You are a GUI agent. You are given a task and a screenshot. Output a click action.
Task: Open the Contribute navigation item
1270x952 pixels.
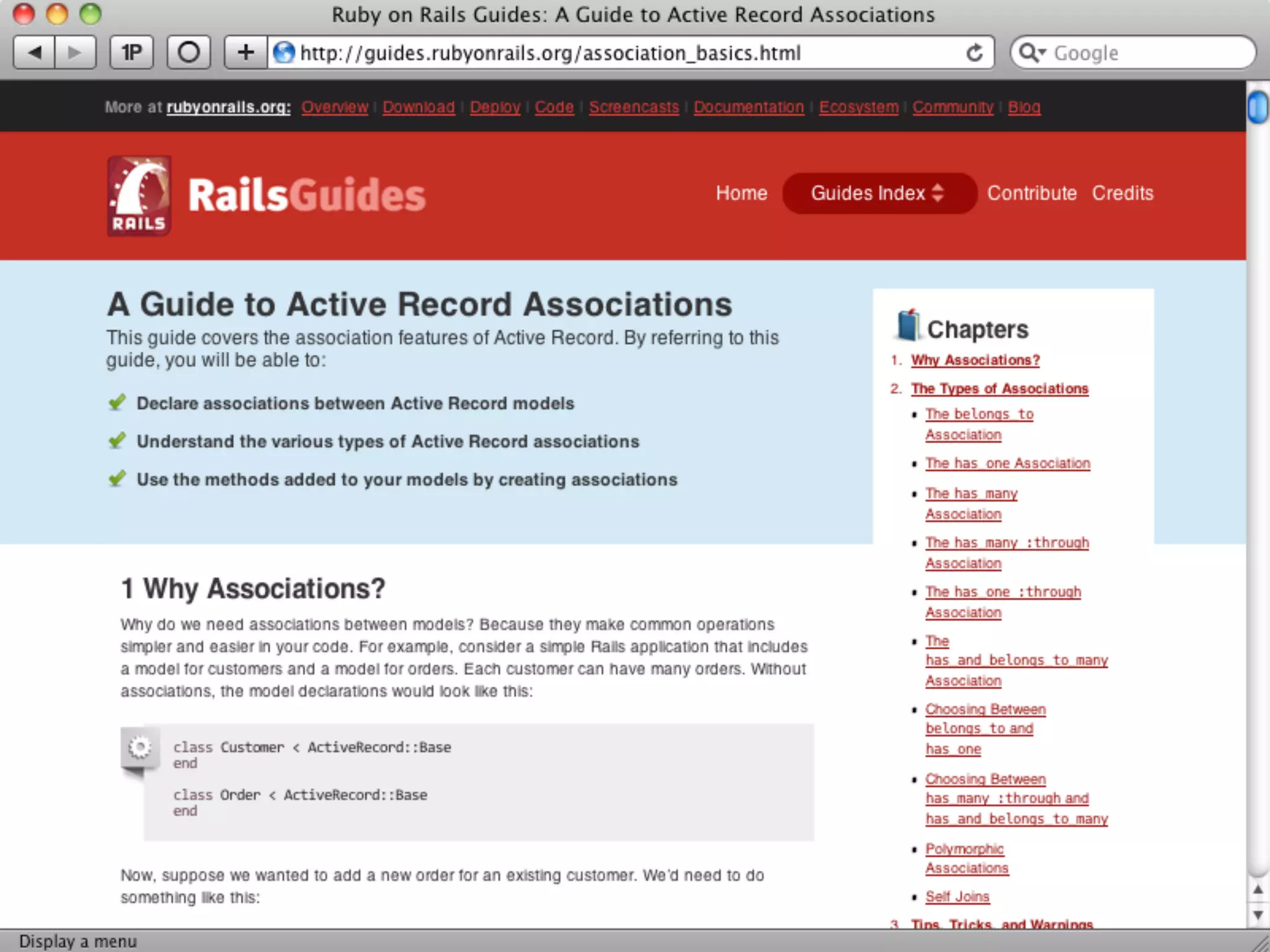pyautogui.click(x=1031, y=193)
